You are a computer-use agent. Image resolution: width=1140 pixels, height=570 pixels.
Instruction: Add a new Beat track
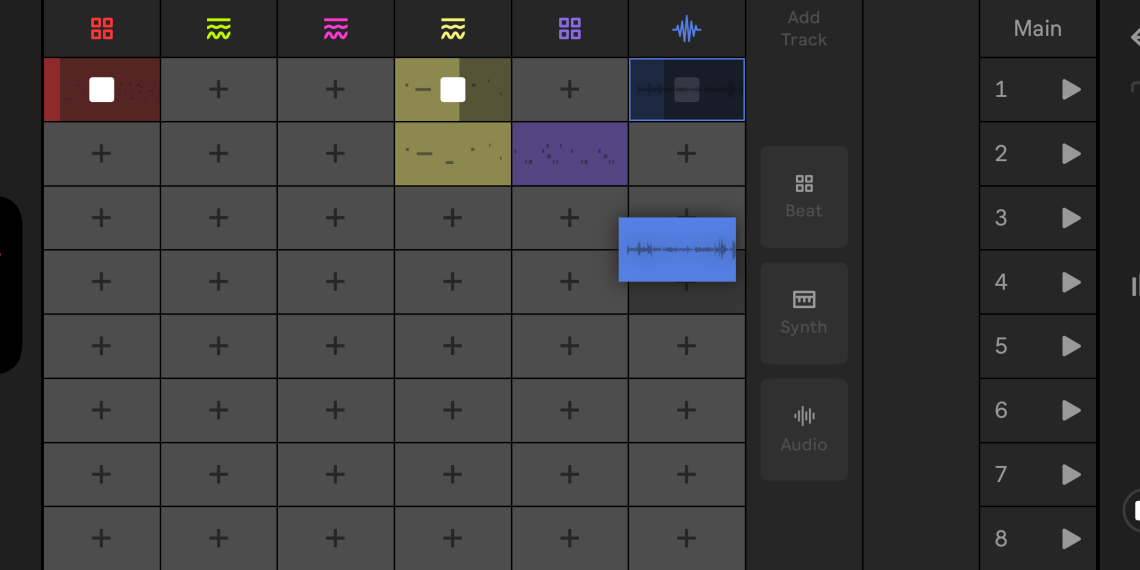[x=804, y=197]
